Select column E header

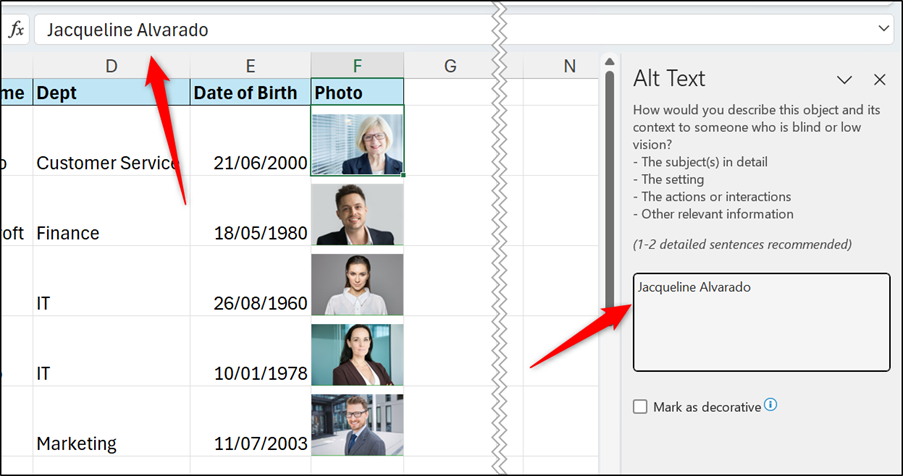(x=250, y=66)
